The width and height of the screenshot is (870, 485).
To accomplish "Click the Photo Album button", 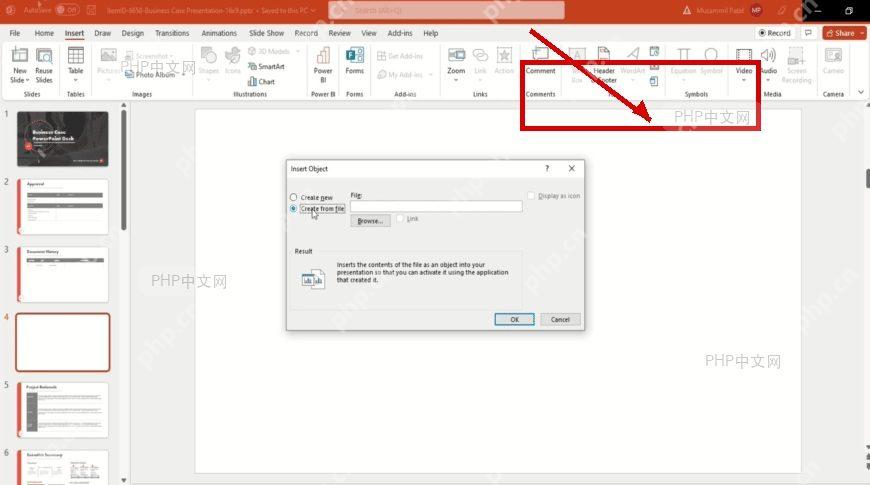I will click(x=150, y=74).
